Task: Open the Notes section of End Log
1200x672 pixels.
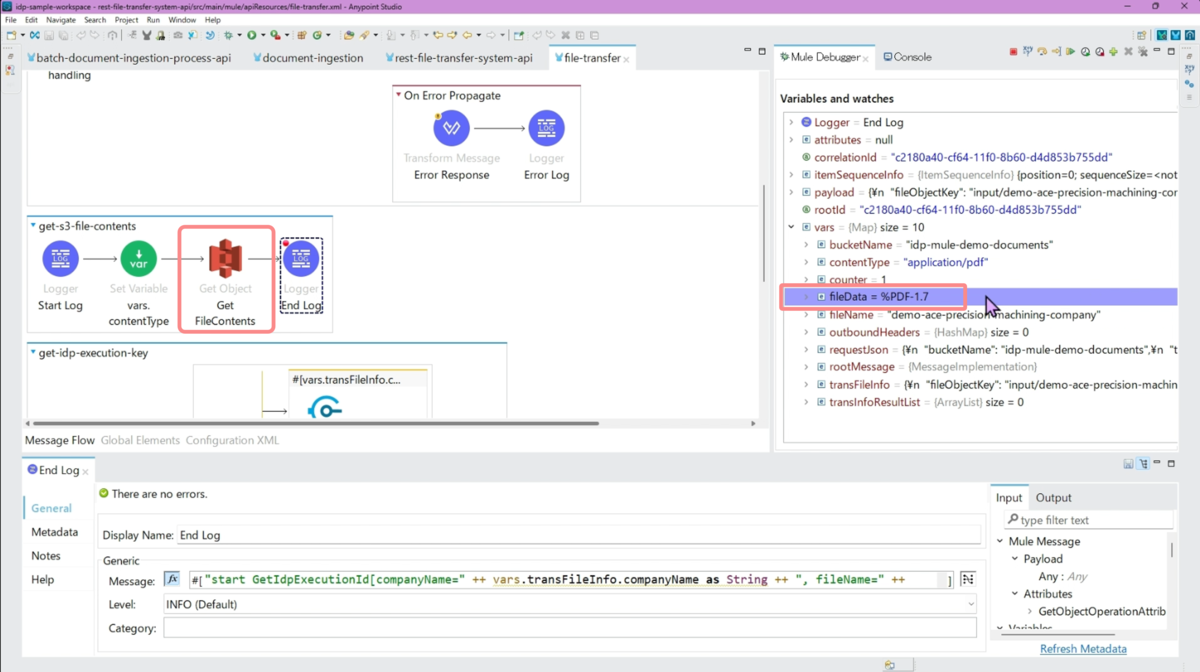Action: [x=46, y=556]
